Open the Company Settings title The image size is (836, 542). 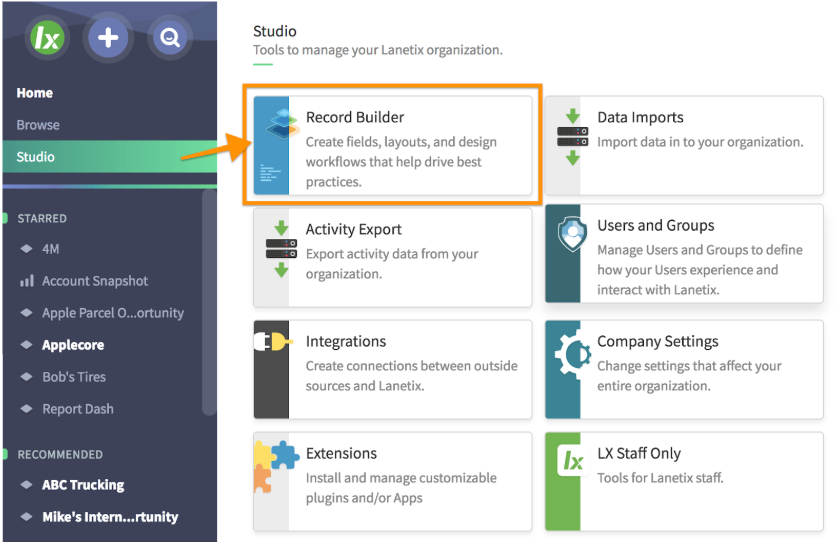[658, 341]
